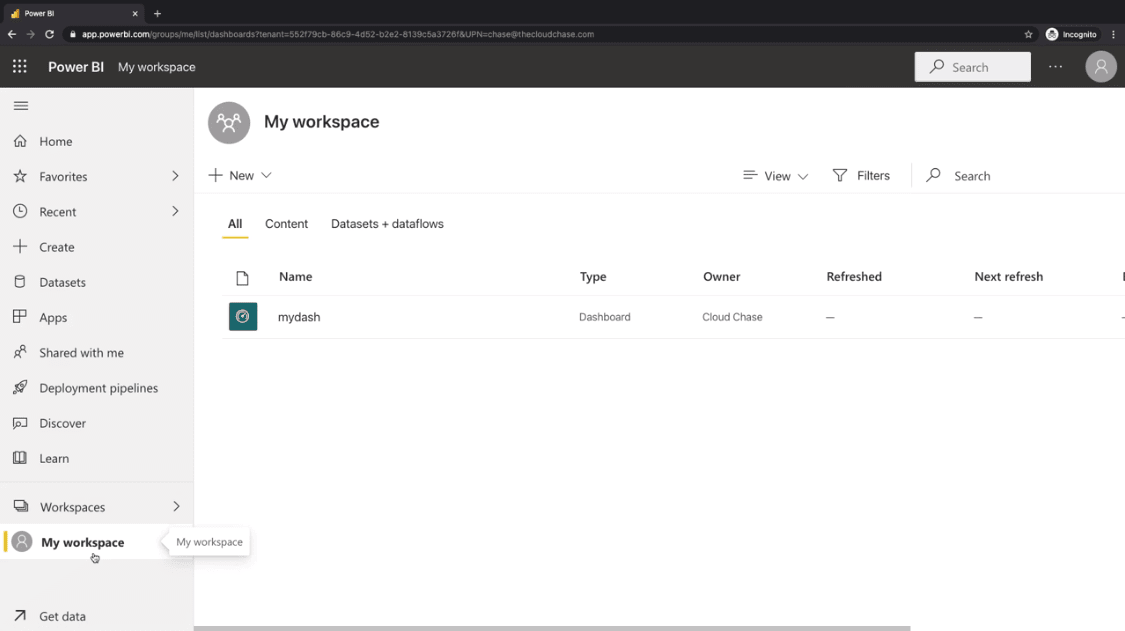Click the Learn book icon
The height and width of the screenshot is (631, 1125).
pos(20,457)
